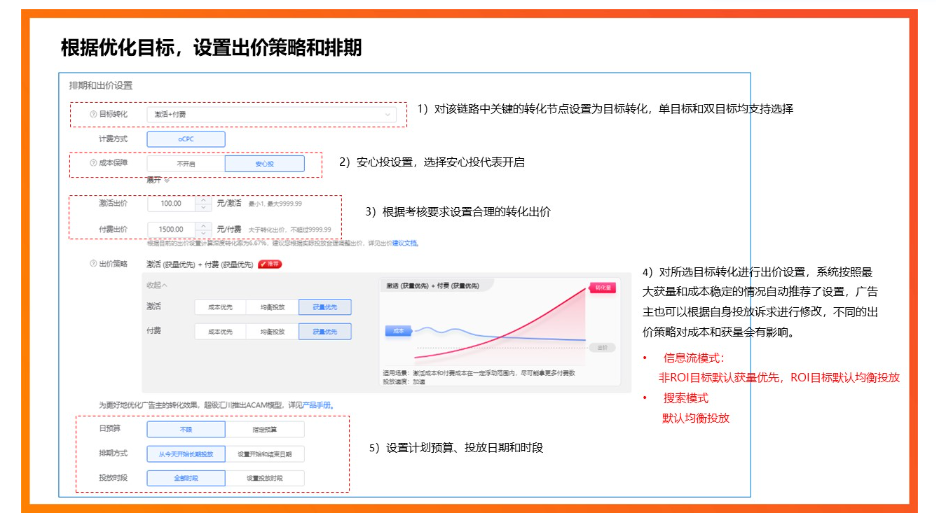Image resolution: width=936 pixels, height=518 pixels.
Task: Open the 产品手册 link
Action: click(x=317, y=405)
